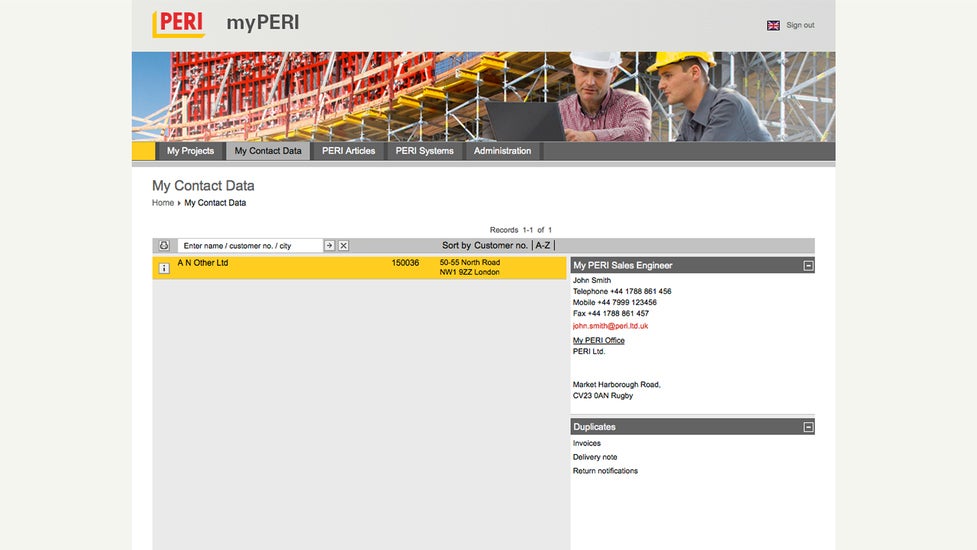Open the My Projects tab
Screen dimensions: 977x550
tap(190, 151)
